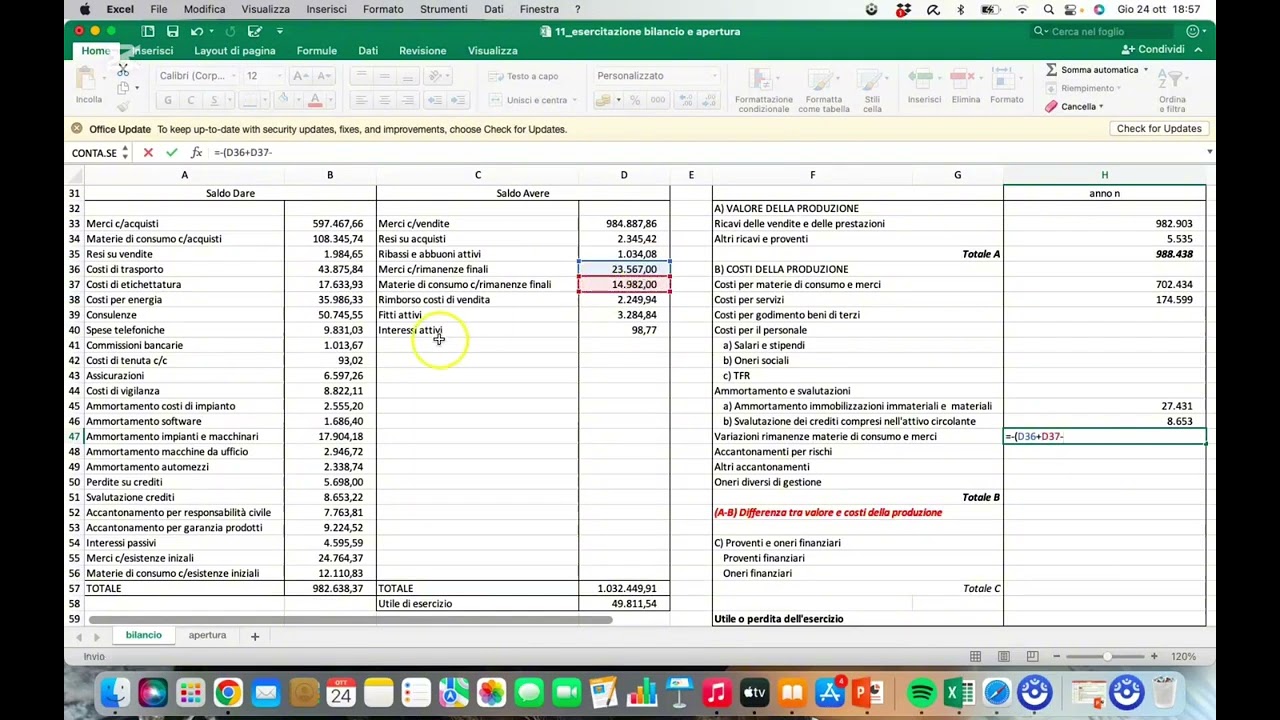This screenshot has height=720, width=1280.
Task: Click the thousands separator 000 button
Action: pos(657,100)
